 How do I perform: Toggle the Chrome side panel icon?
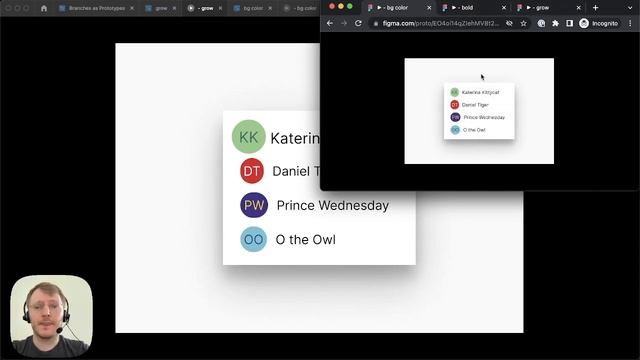(569, 24)
